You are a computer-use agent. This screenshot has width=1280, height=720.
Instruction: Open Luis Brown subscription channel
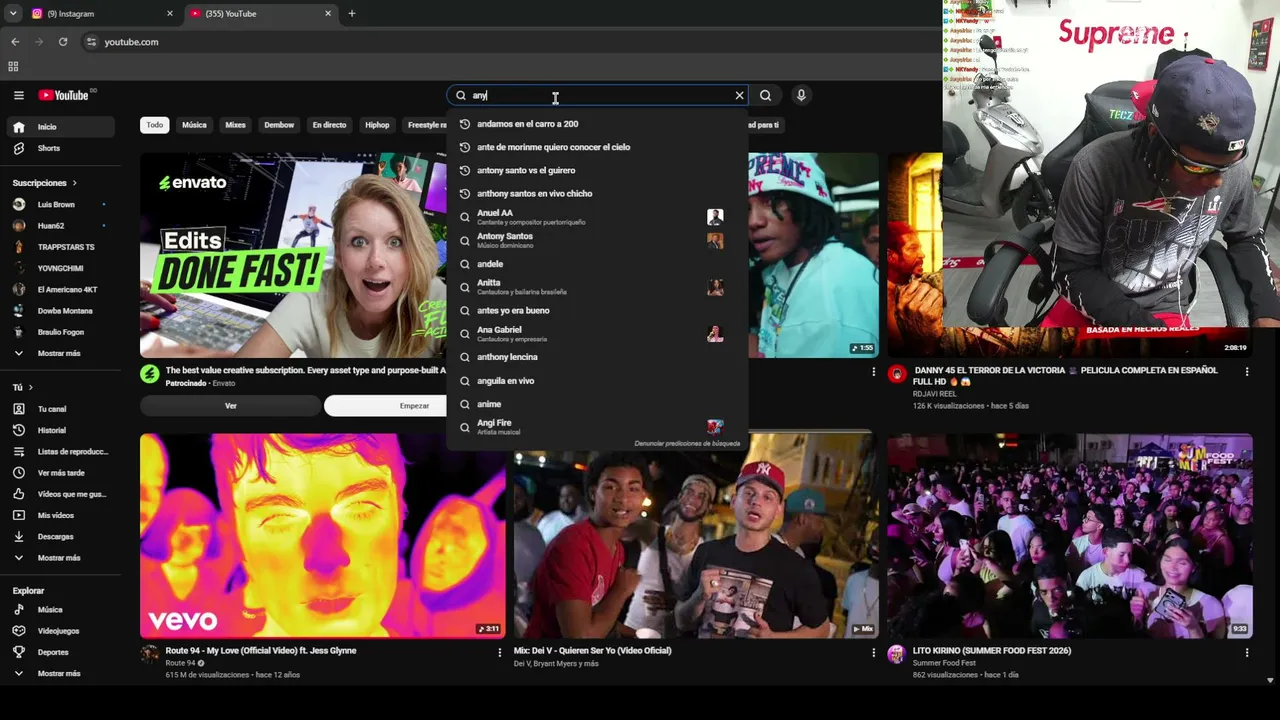pos(62,204)
